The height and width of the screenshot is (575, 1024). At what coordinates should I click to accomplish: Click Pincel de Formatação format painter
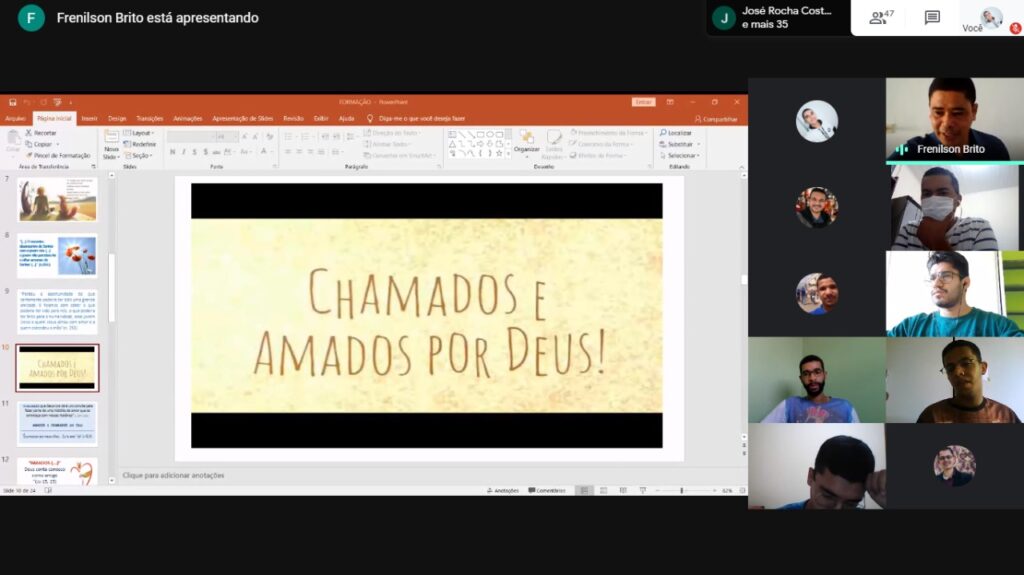60,155
